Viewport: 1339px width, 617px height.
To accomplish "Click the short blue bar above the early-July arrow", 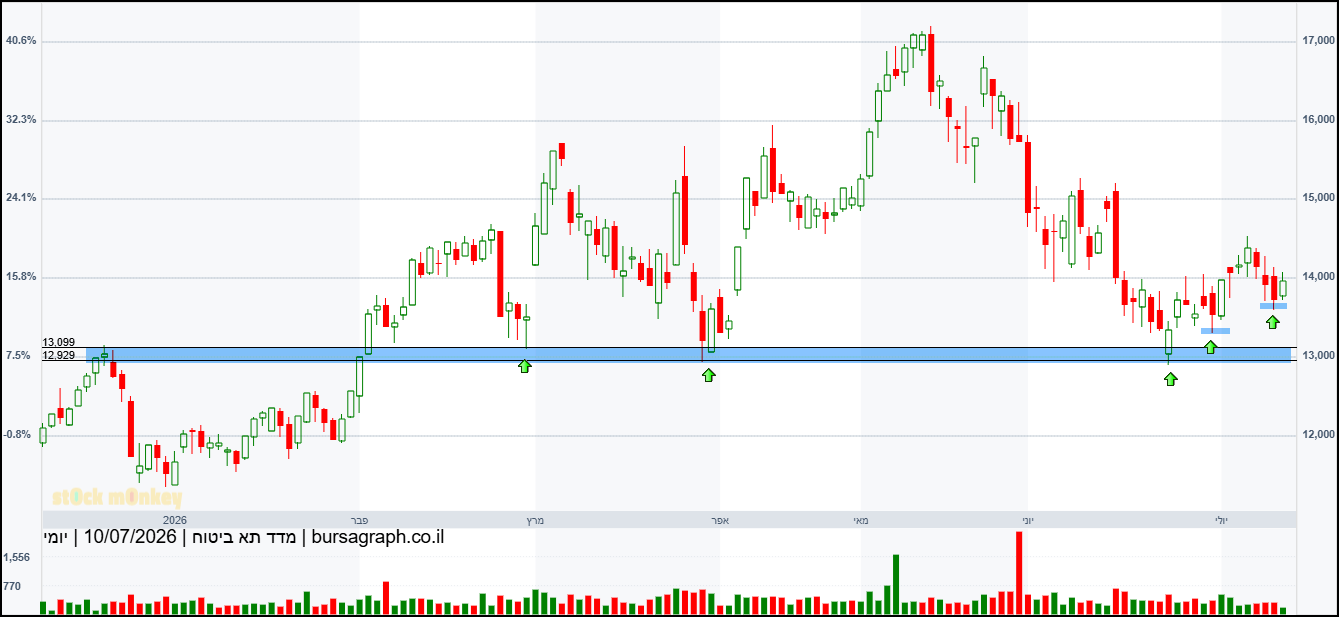I will [1215, 331].
